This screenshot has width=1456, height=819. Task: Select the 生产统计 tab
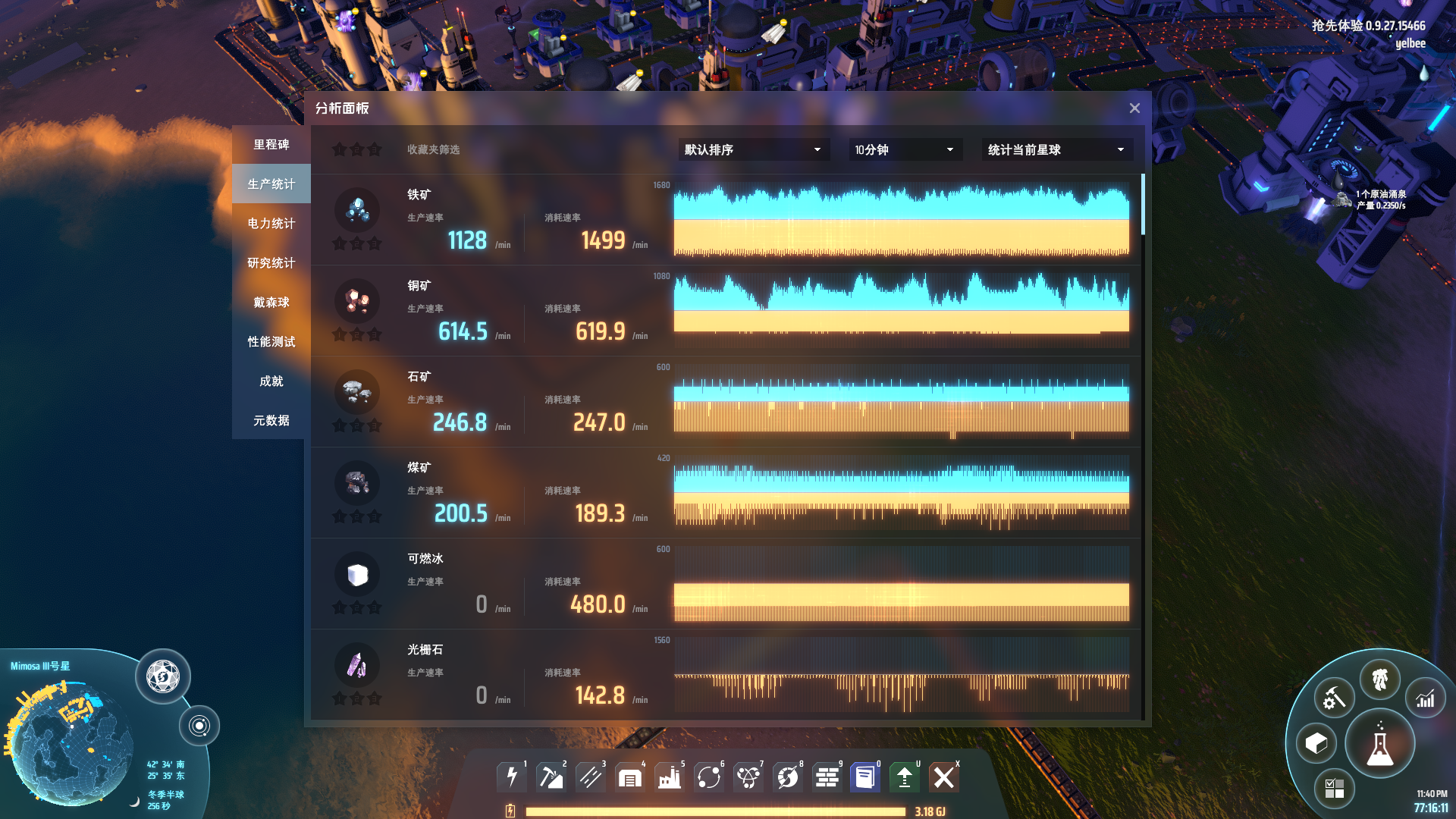click(x=271, y=184)
